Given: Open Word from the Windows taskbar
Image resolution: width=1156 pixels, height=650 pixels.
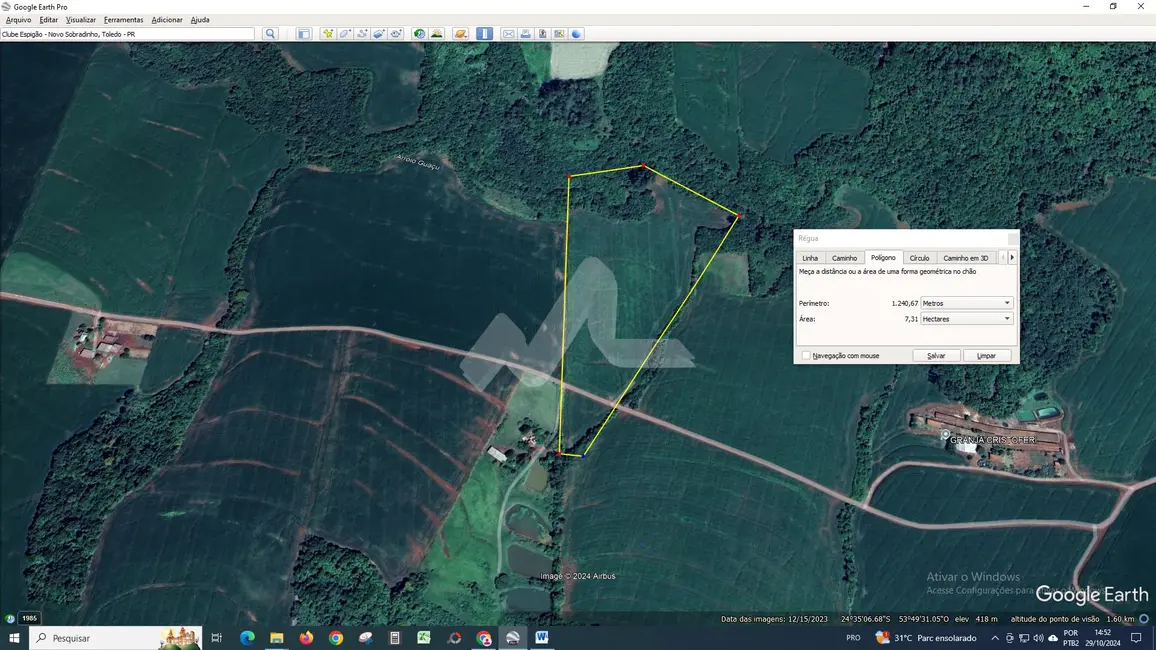Looking at the screenshot, I should [x=542, y=638].
